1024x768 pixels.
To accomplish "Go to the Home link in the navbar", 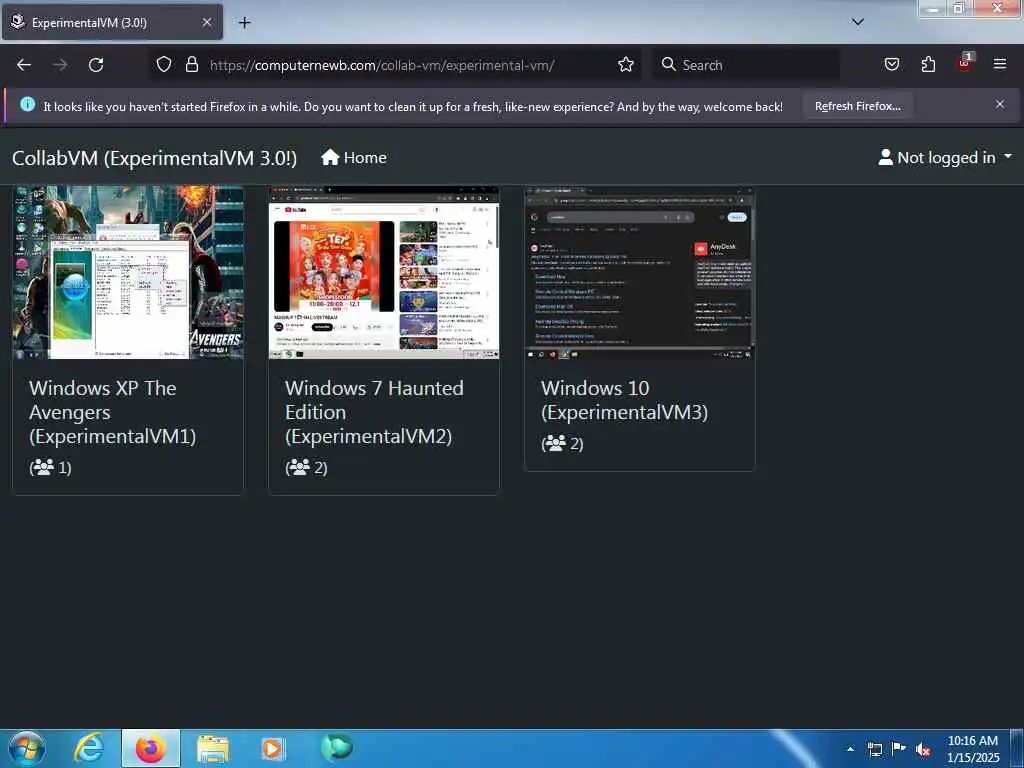I will [x=353, y=157].
